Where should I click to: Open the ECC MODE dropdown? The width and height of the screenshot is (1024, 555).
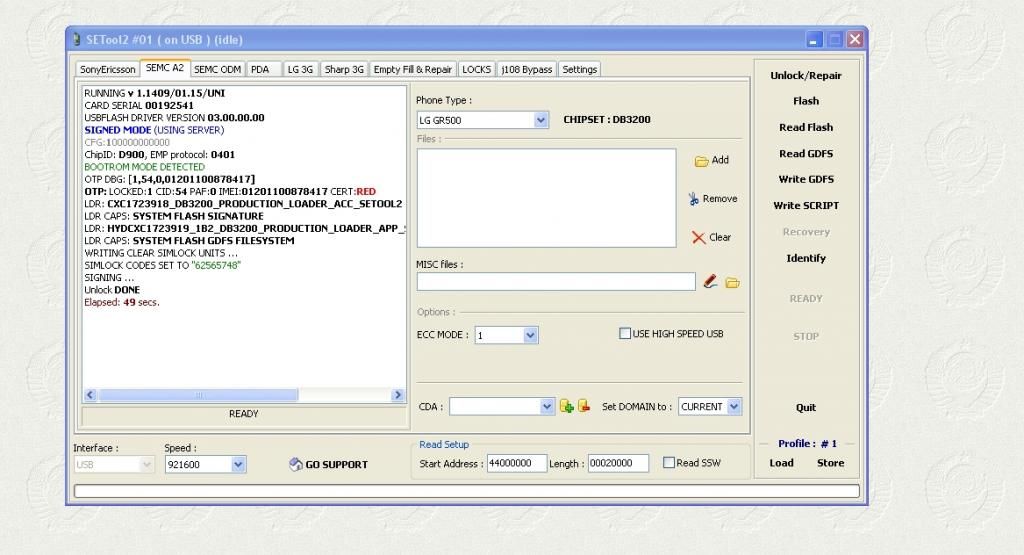click(530, 336)
